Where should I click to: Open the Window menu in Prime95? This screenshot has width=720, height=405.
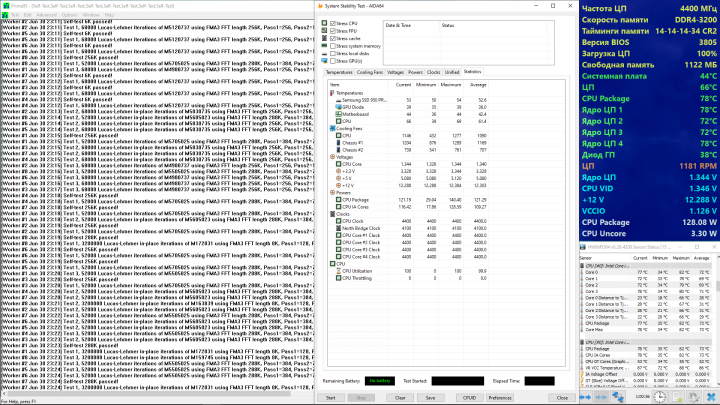point(91,15)
